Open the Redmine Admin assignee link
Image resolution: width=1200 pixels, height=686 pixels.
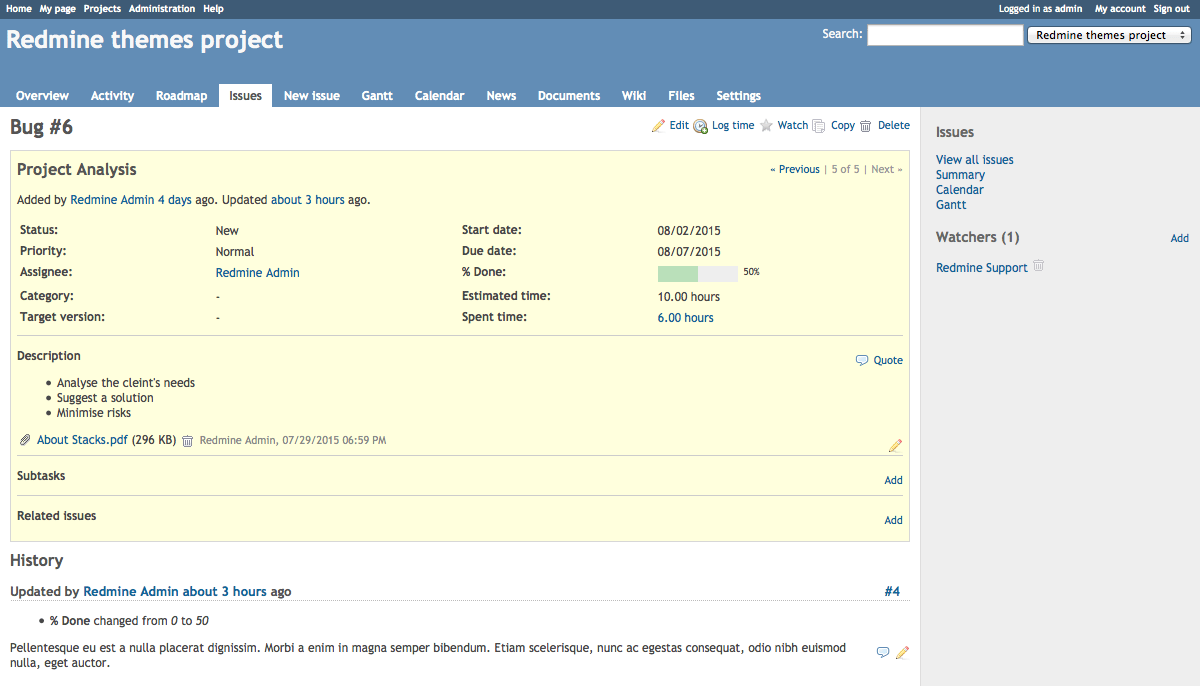[x=258, y=273]
